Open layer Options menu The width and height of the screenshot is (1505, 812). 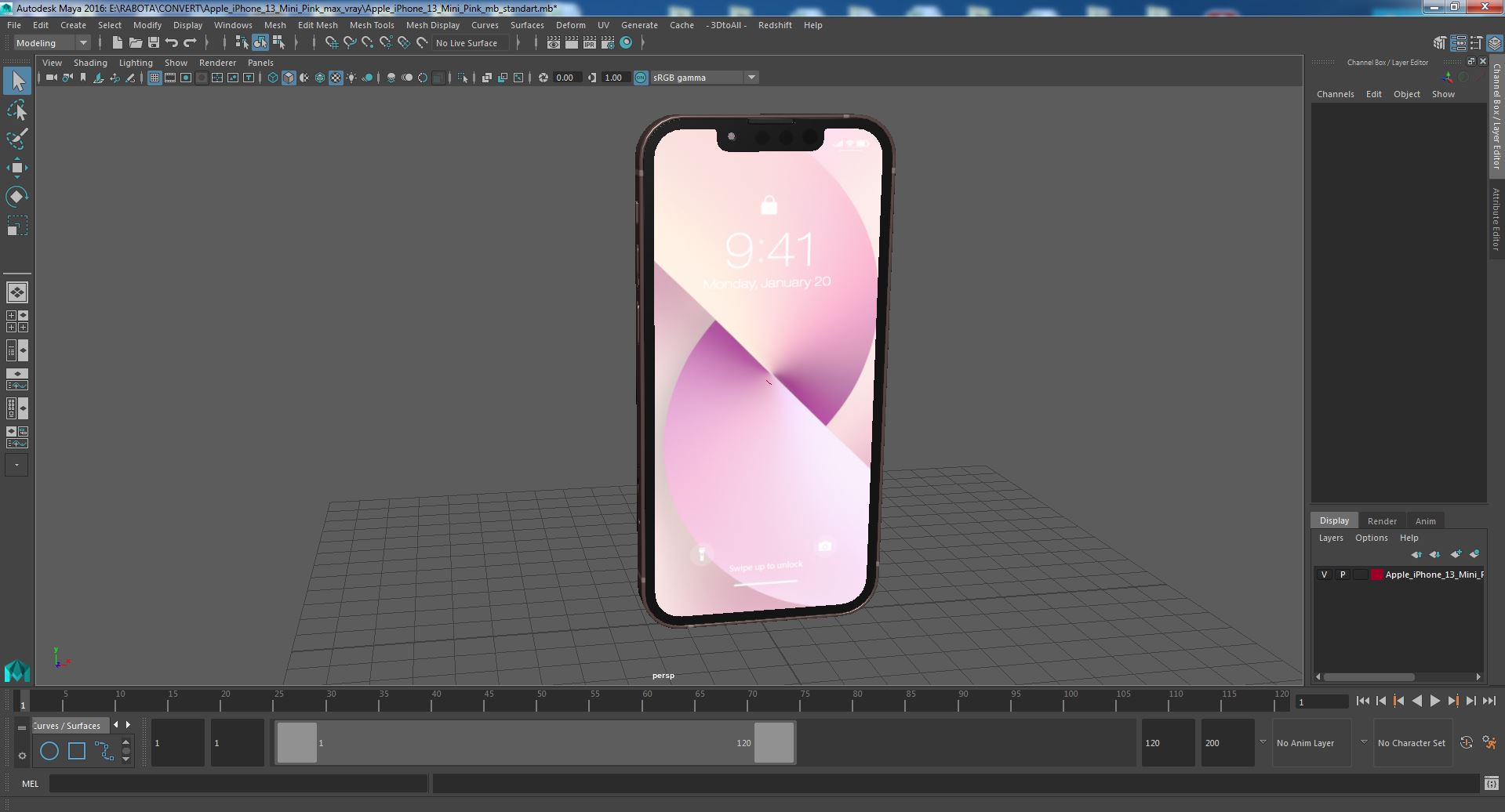point(1371,538)
